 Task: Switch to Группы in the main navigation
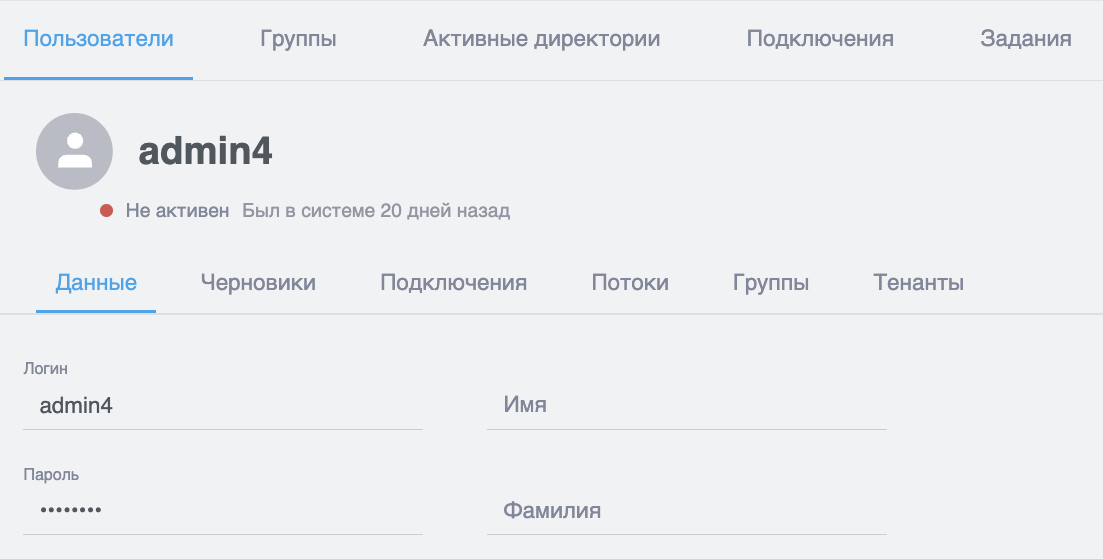[298, 39]
